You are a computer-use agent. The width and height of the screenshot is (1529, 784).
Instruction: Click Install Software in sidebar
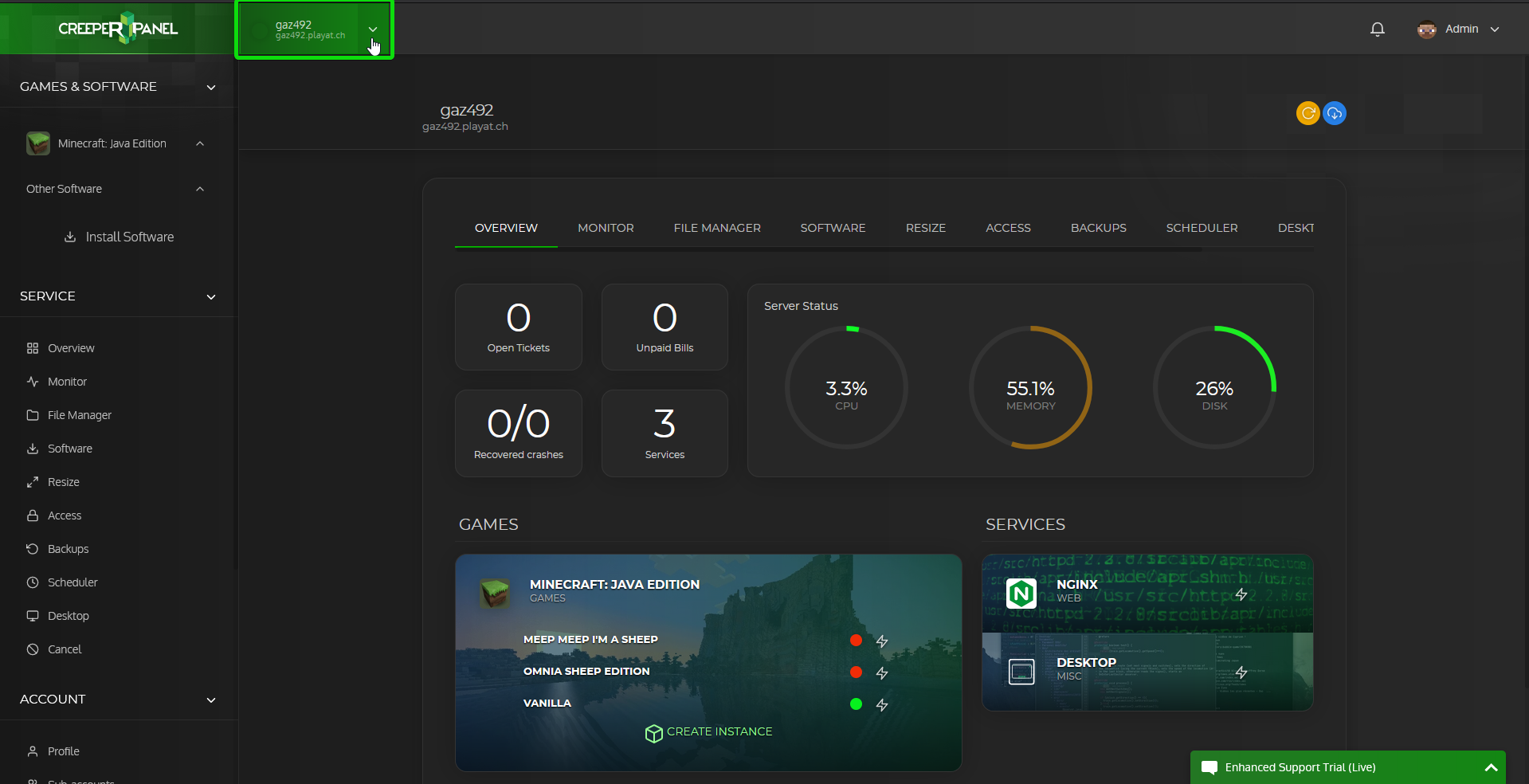point(119,237)
